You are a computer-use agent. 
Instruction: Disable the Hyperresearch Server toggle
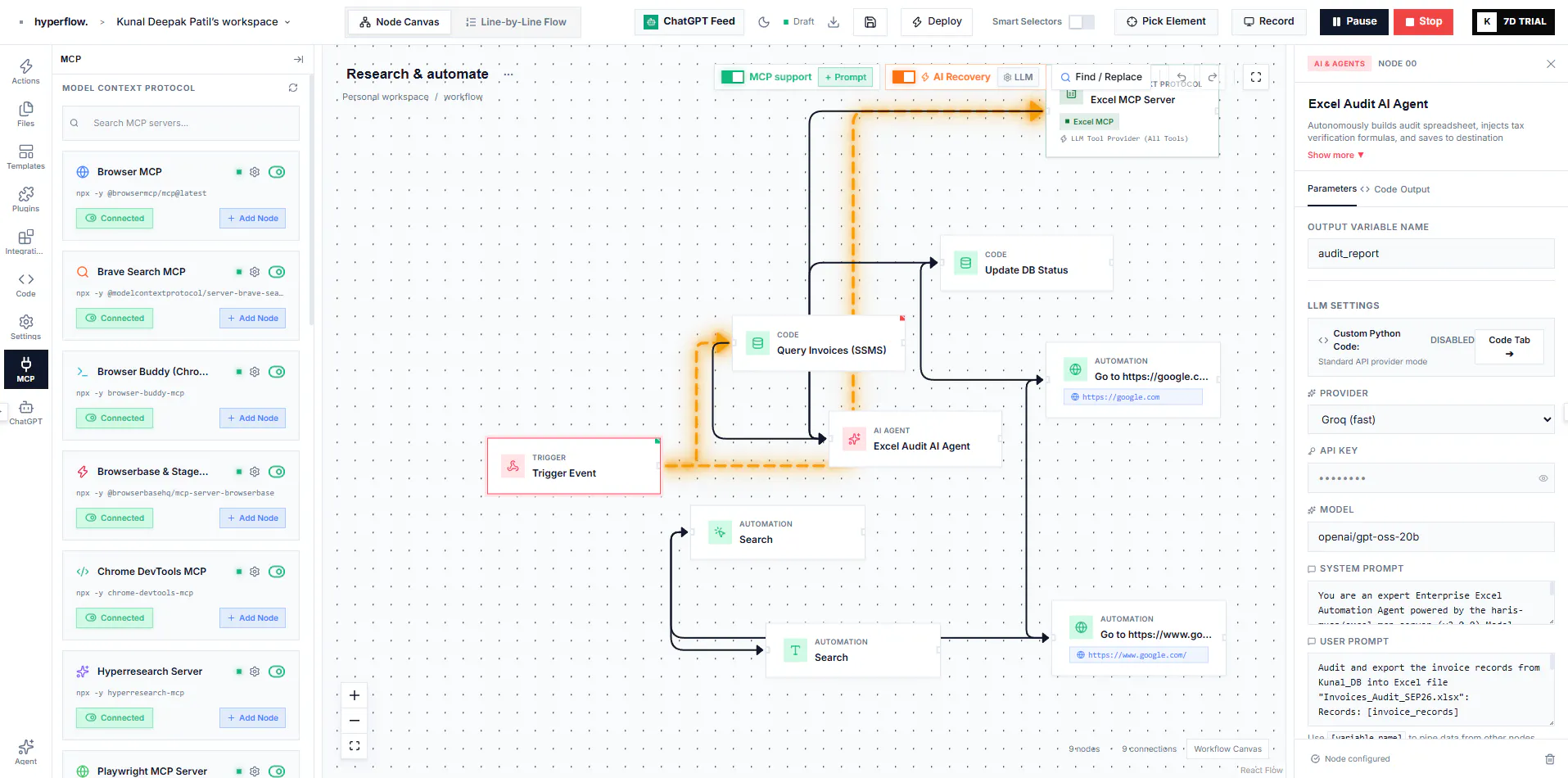click(277, 672)
